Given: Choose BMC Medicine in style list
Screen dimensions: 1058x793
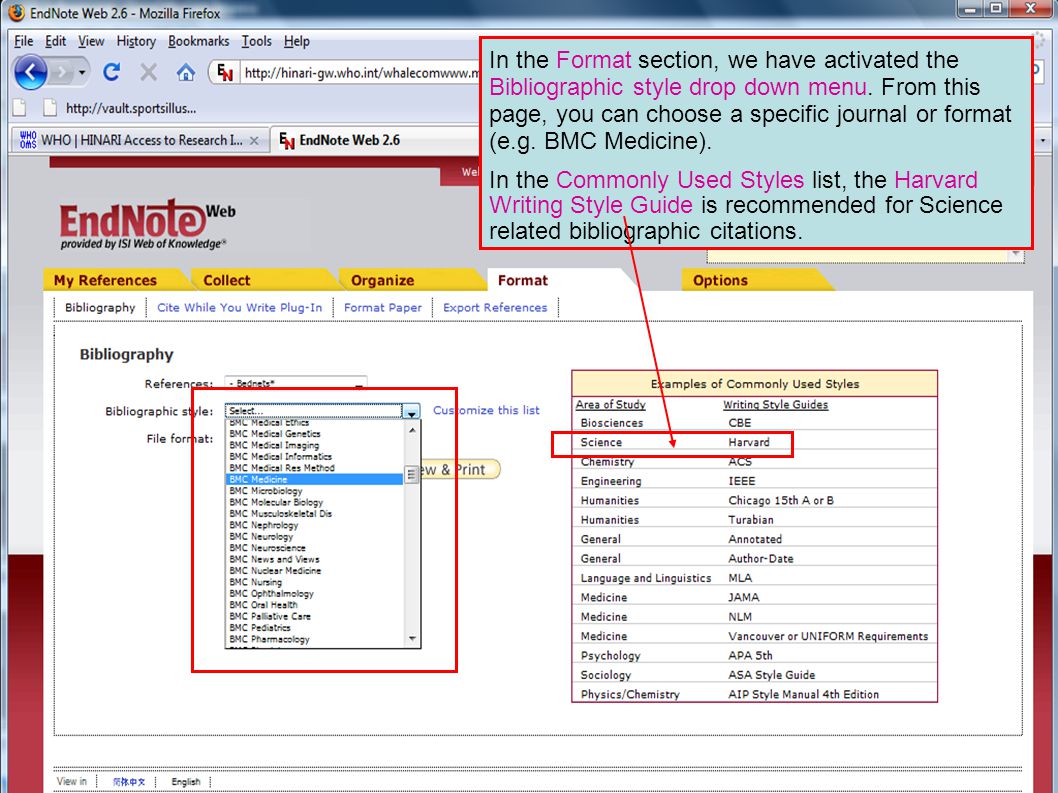Looking at the screenshot, I should (314, 479).
